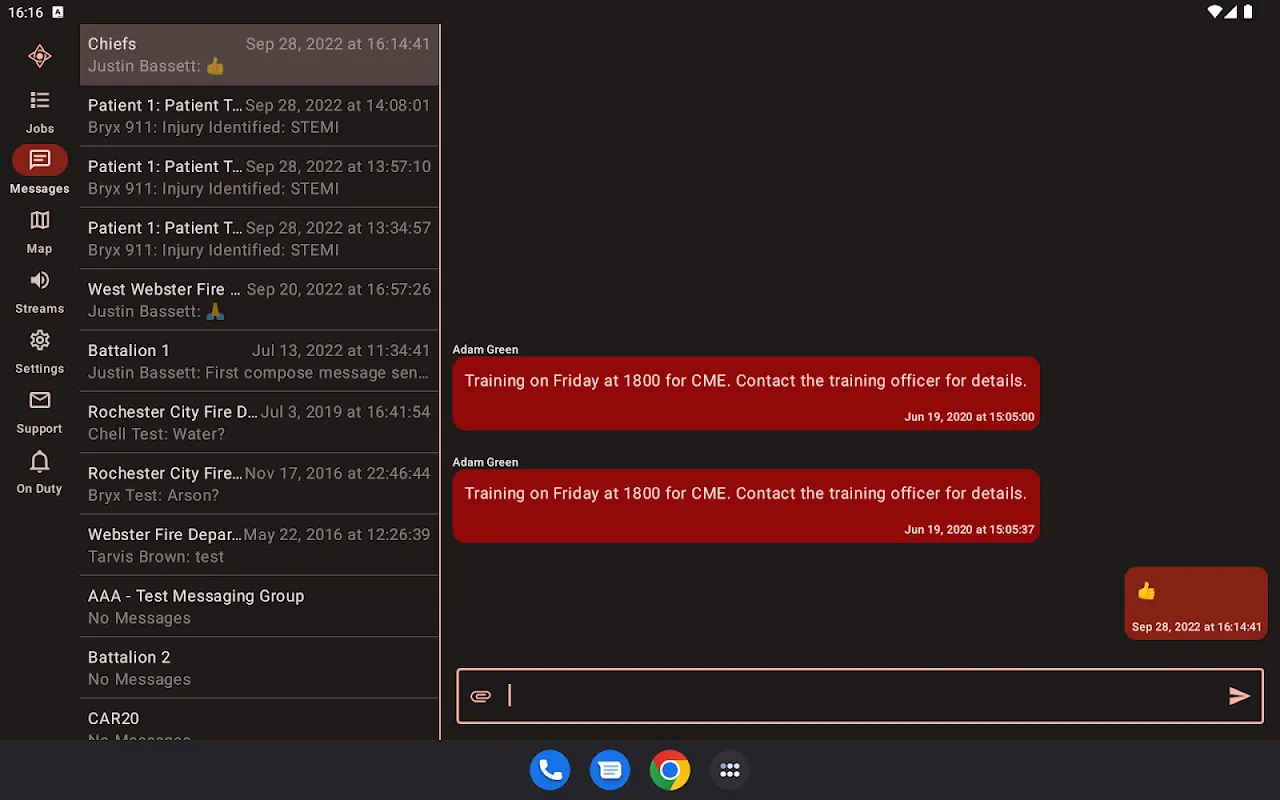Click the paperclip attachment icon
The image size is (1280, 800).
pos(481,696)
